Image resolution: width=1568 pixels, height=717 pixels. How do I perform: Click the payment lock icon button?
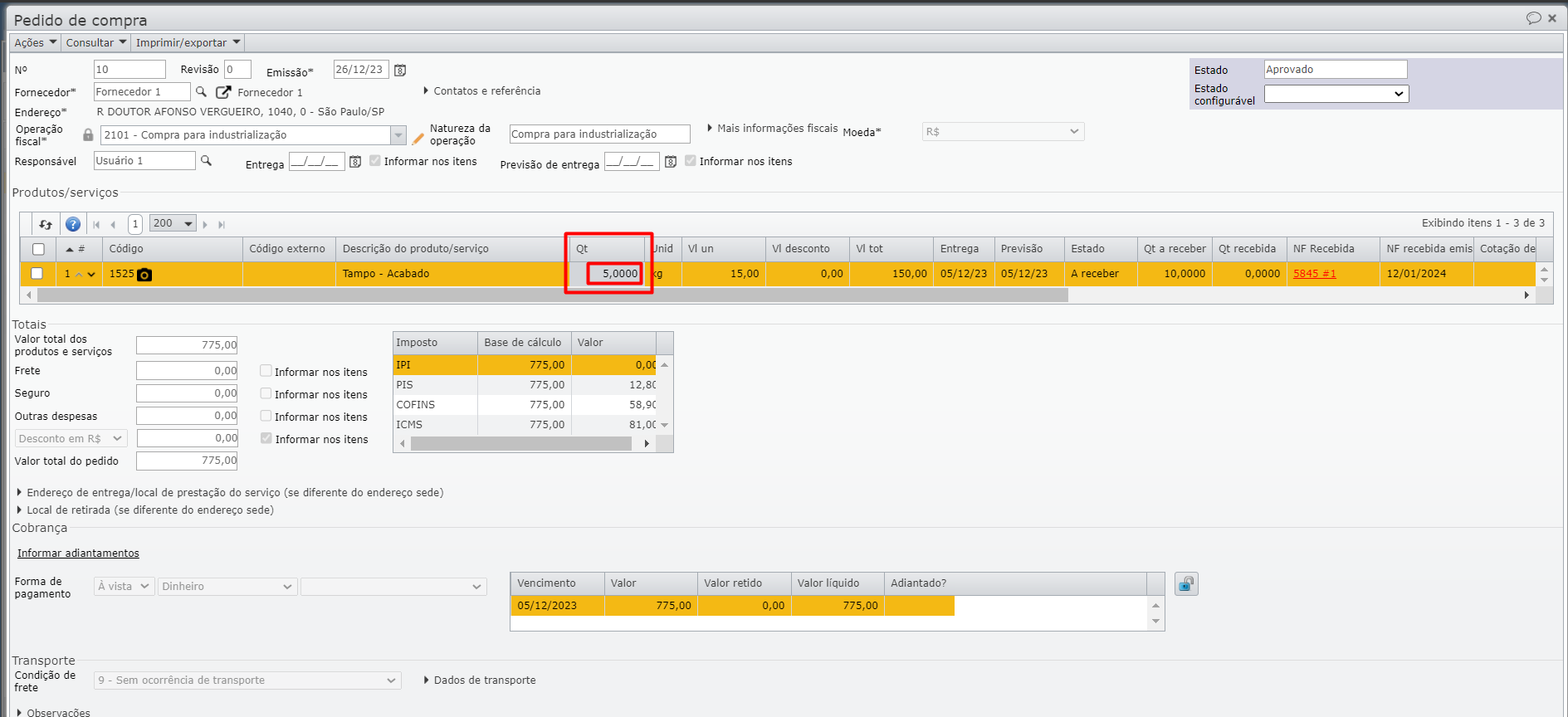pos(1186,584)
